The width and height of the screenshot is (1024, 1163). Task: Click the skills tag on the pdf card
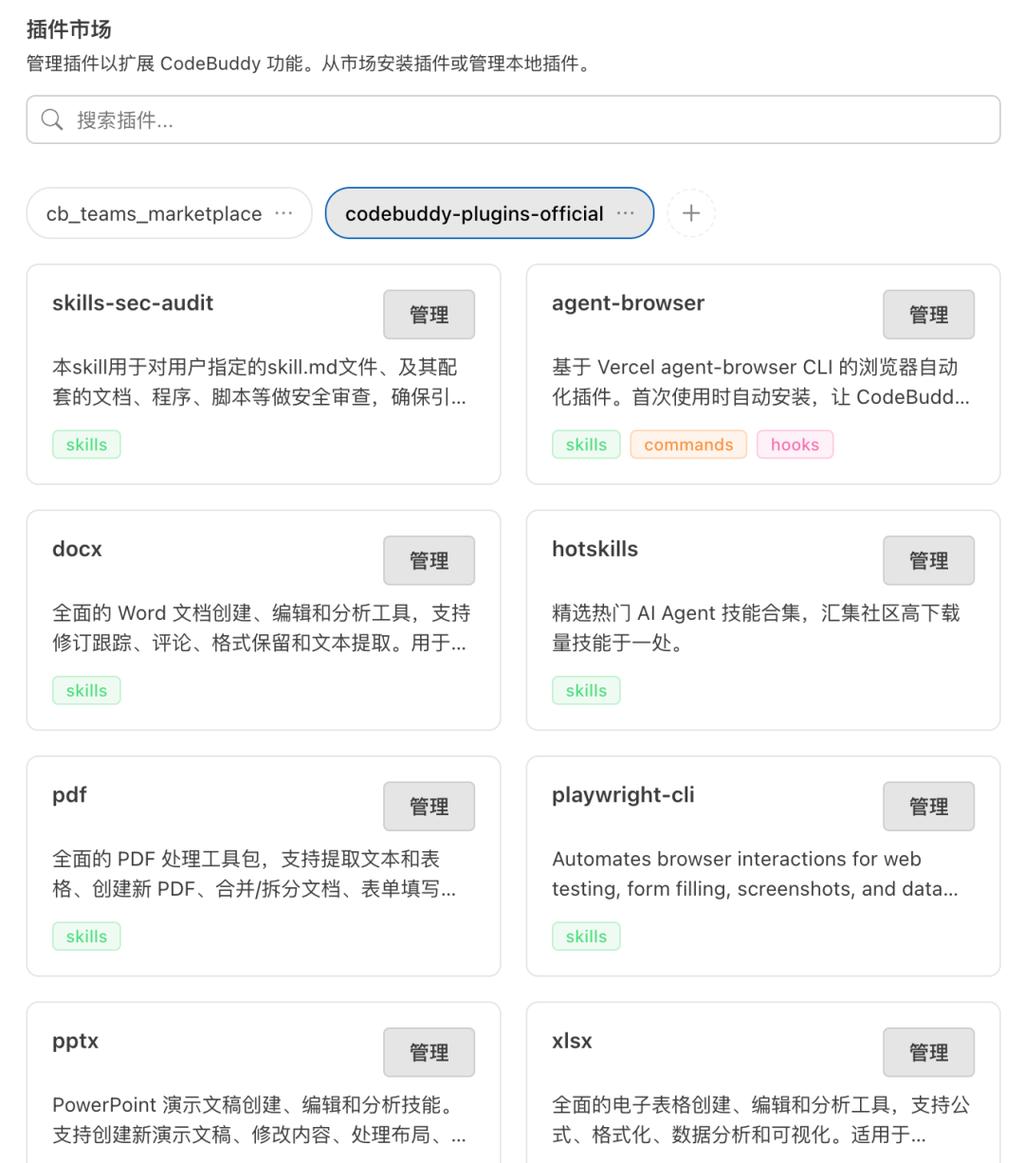click(x=86, y=936)
